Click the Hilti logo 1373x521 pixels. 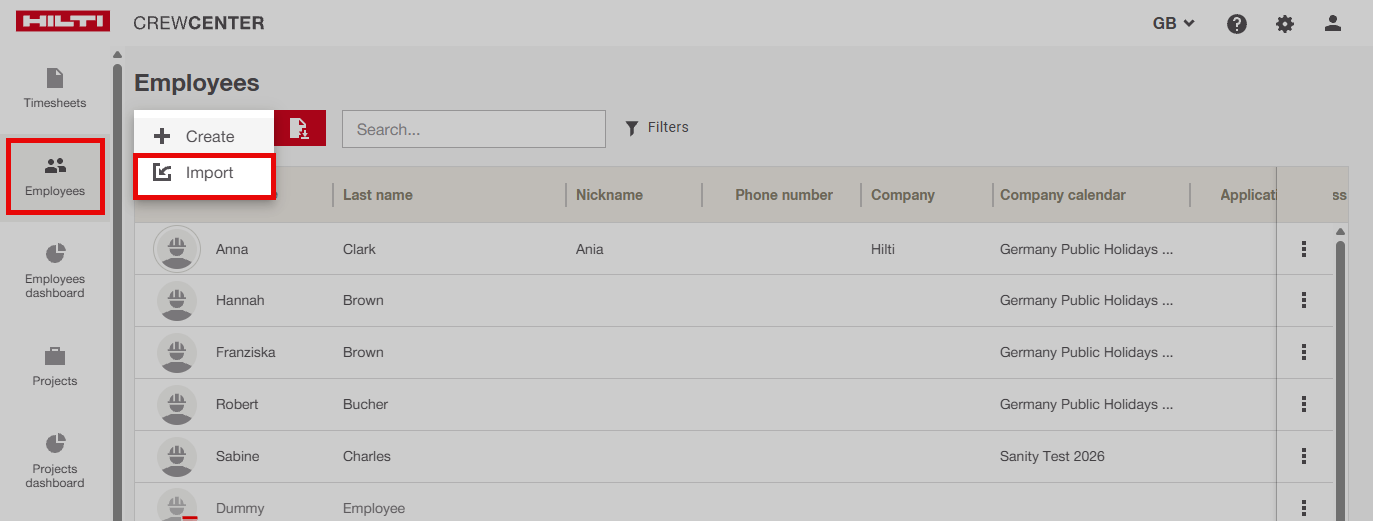63,22
